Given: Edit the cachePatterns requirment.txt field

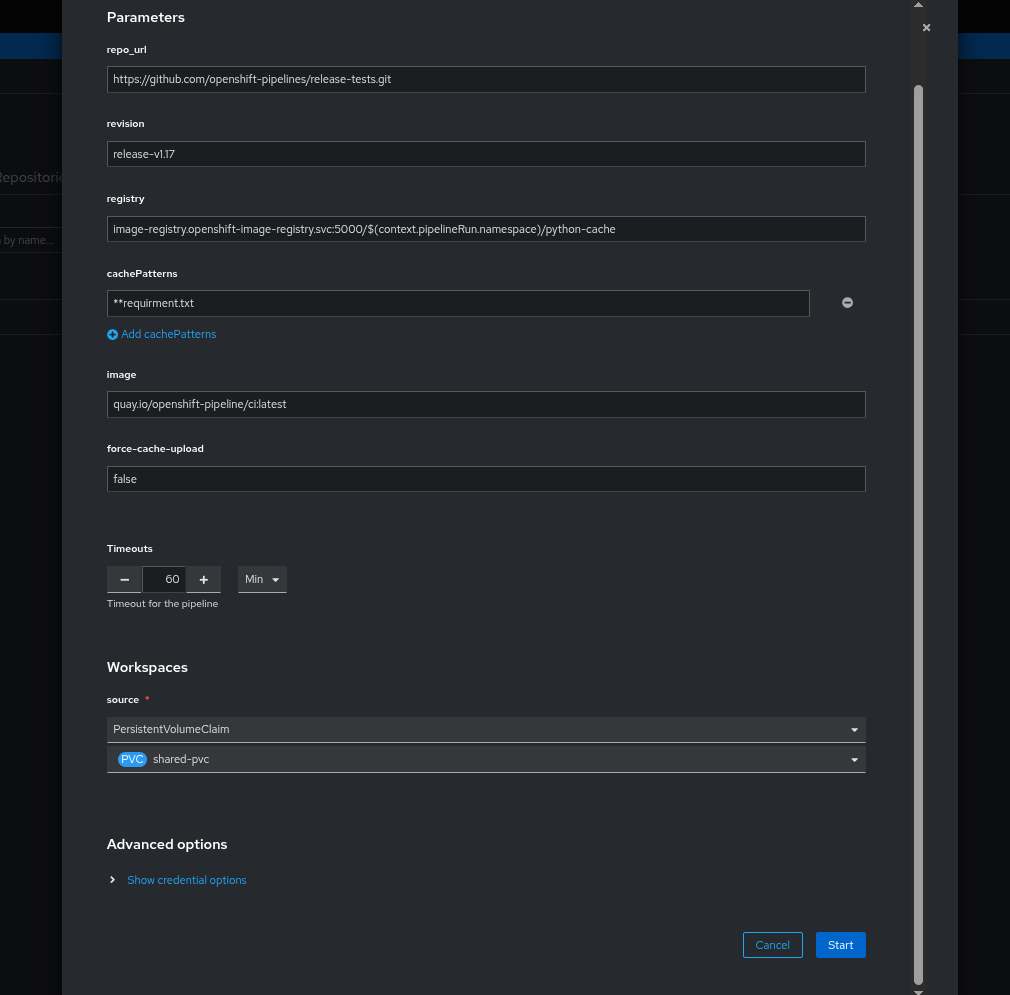Looking at the screenshot, I should tap(458, 303).
